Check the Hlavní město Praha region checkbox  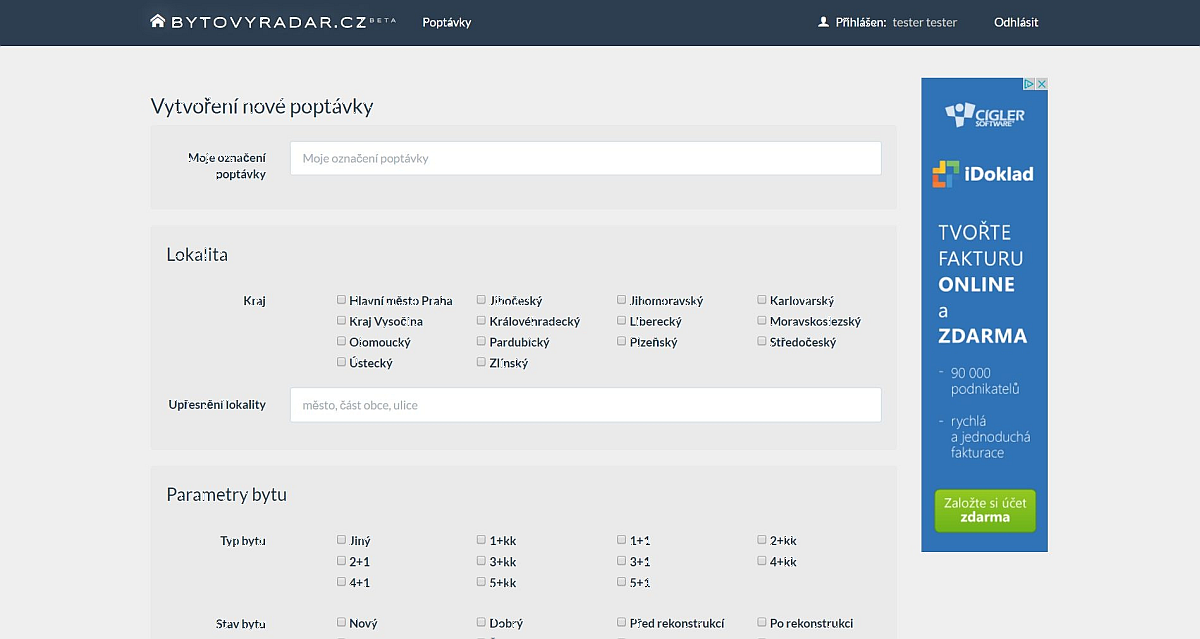point(342,300)
